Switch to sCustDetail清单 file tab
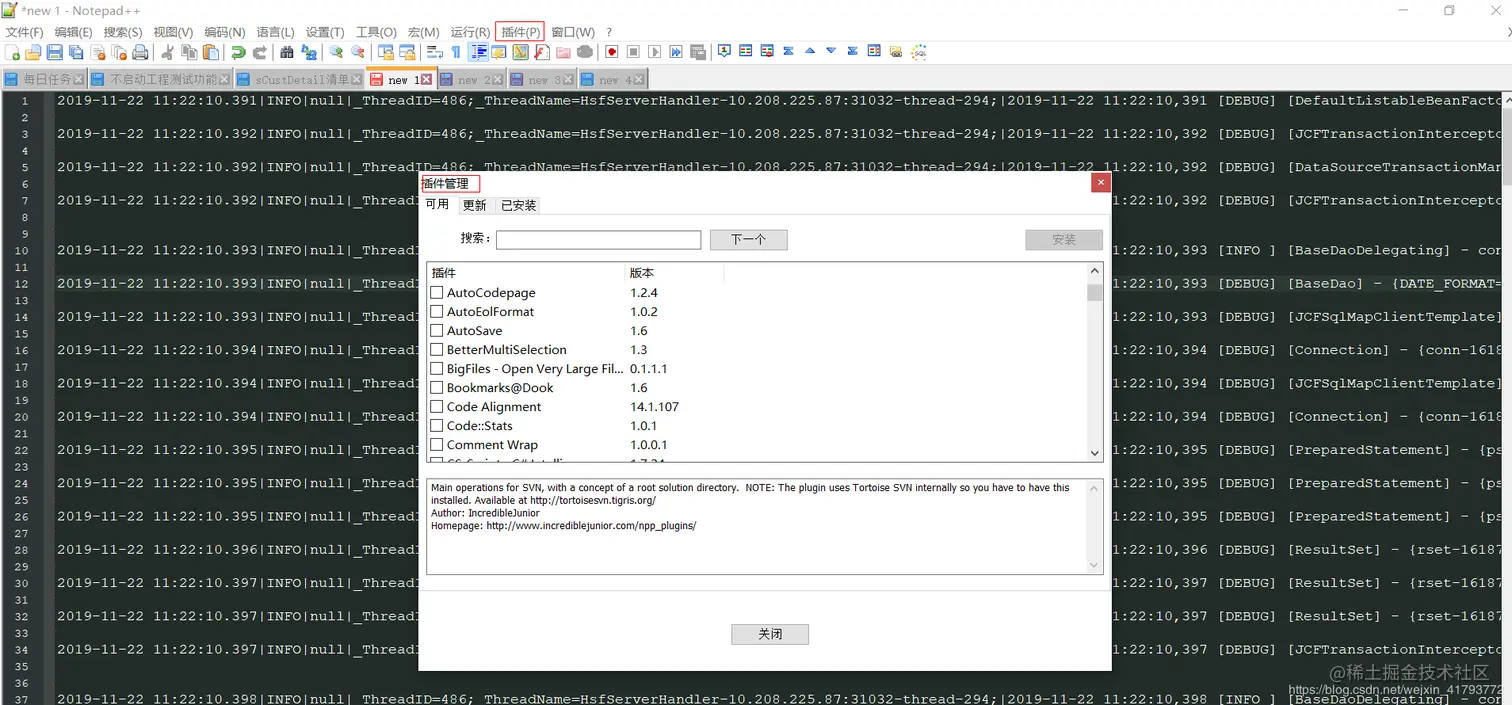The width and height of the screenshot is (1512, 705). 300,79
